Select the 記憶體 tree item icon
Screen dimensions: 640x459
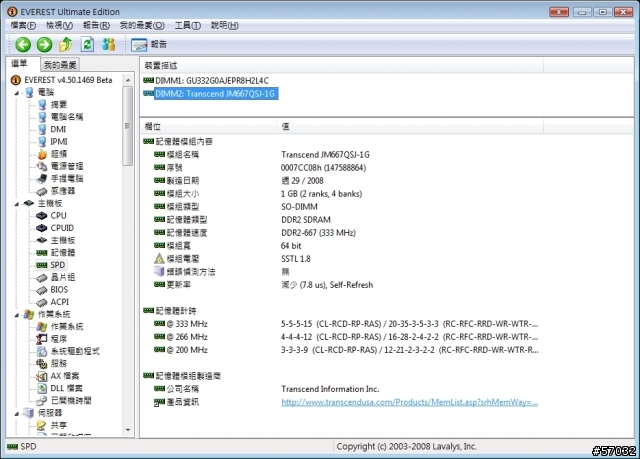point(42,253)
